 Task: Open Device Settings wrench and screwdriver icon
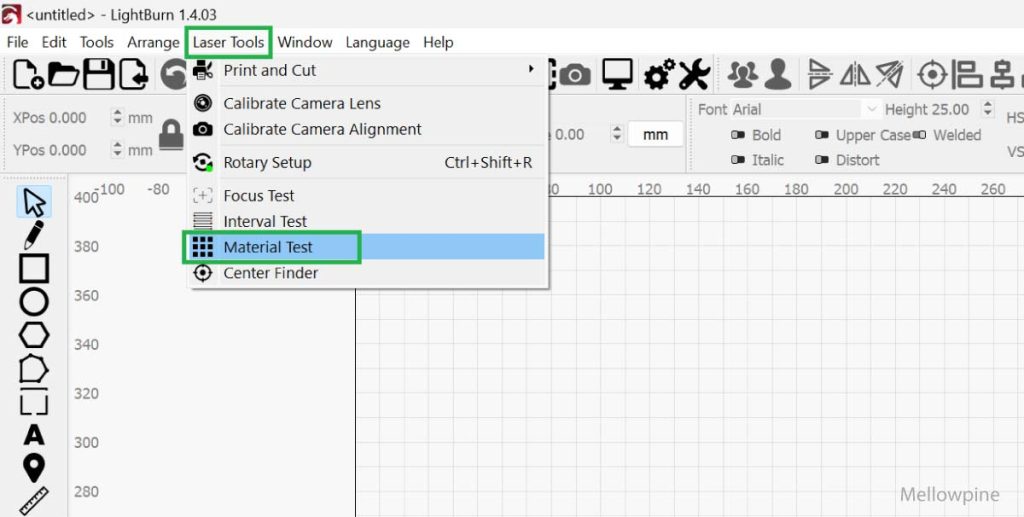tap(694, 74)
